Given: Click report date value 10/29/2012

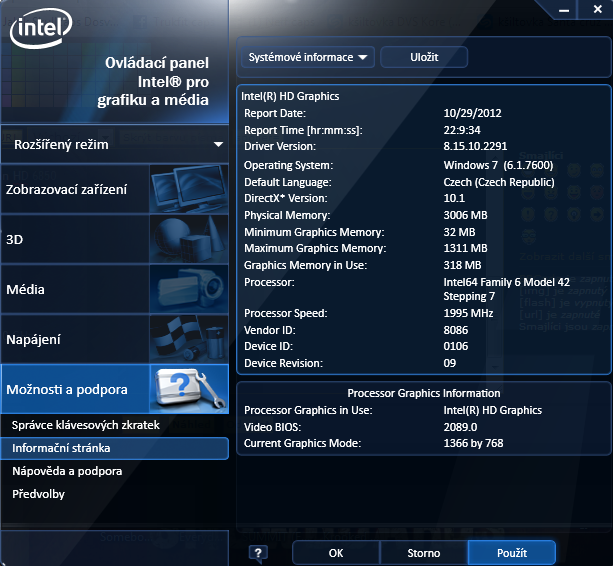Looking at the screenshot, I should coord(472,113).
